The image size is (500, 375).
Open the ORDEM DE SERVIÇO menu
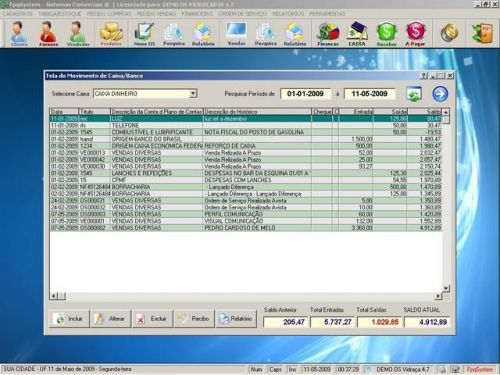(242, 14)
